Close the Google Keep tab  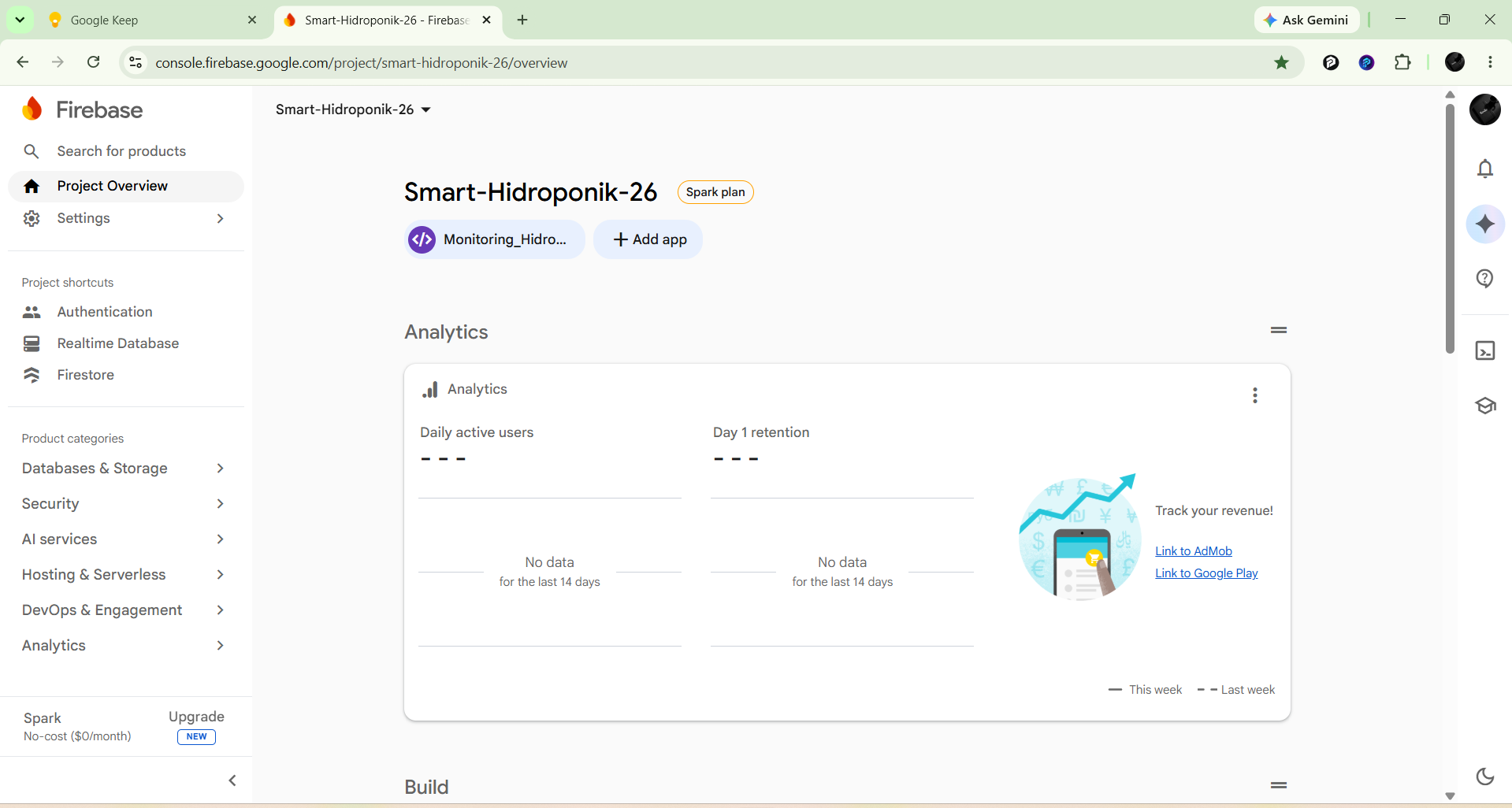click(x=252, y=20)
